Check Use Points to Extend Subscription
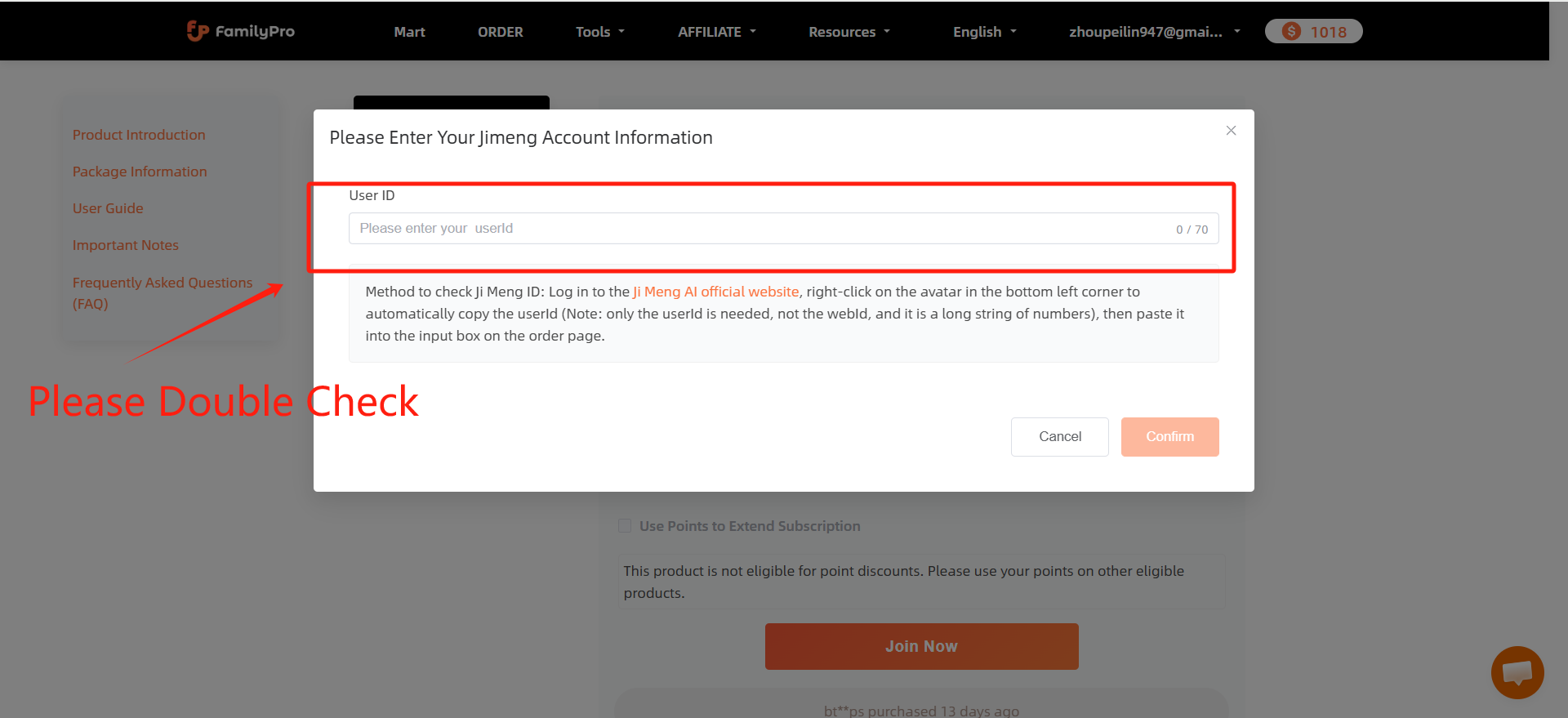The height and width of the screenshot is (718, 1568). coord(625,526)
